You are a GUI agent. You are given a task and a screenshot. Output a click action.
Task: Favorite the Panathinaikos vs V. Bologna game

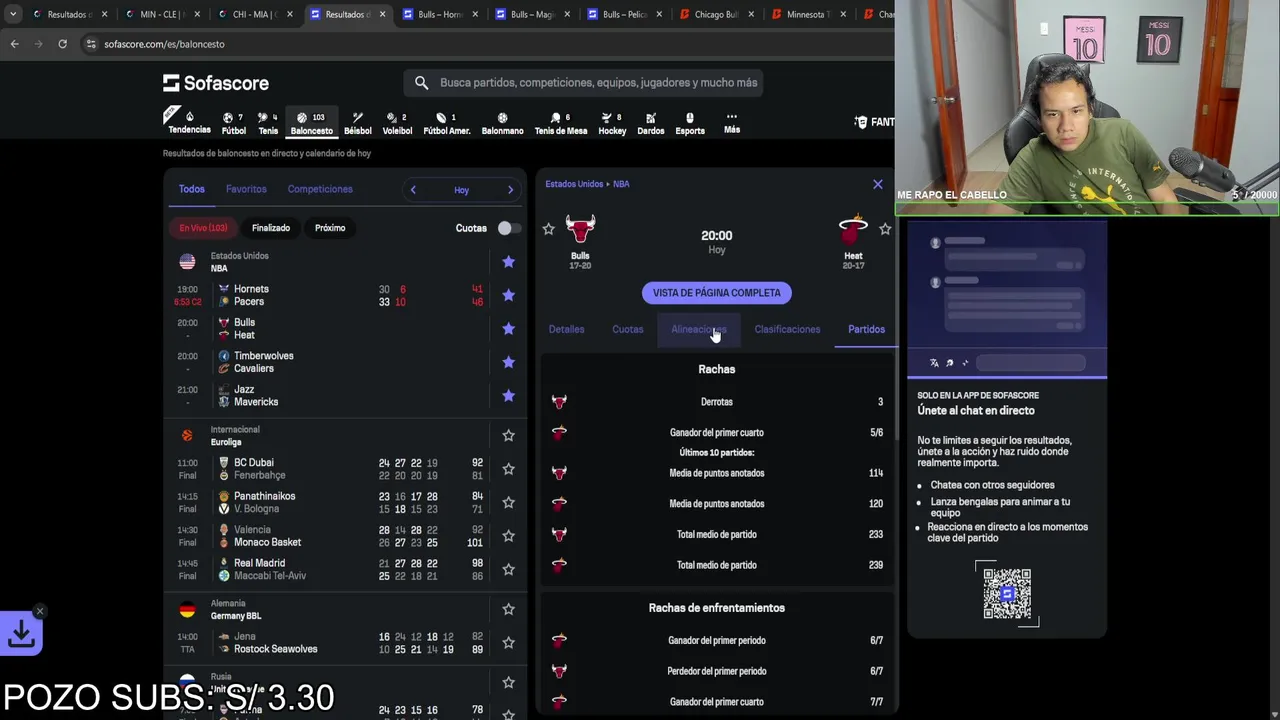[x=508, y=502]
